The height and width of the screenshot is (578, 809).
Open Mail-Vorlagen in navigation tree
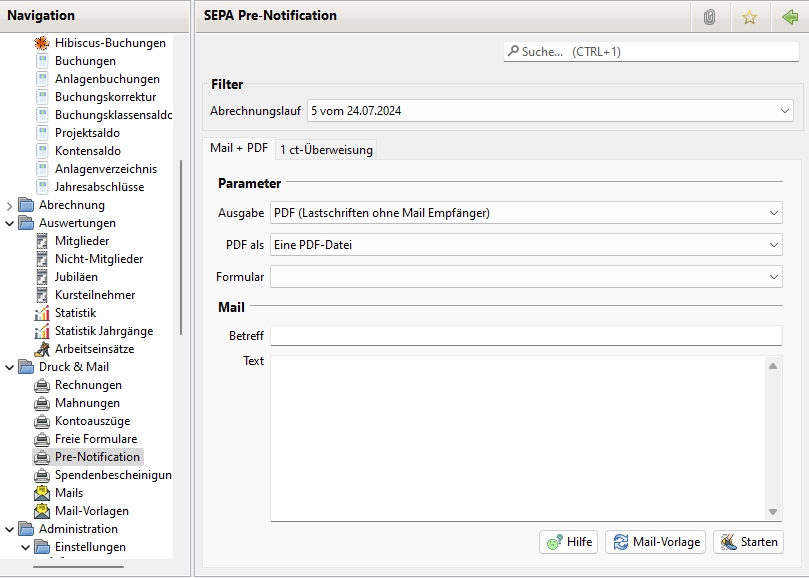coord(91,511)
